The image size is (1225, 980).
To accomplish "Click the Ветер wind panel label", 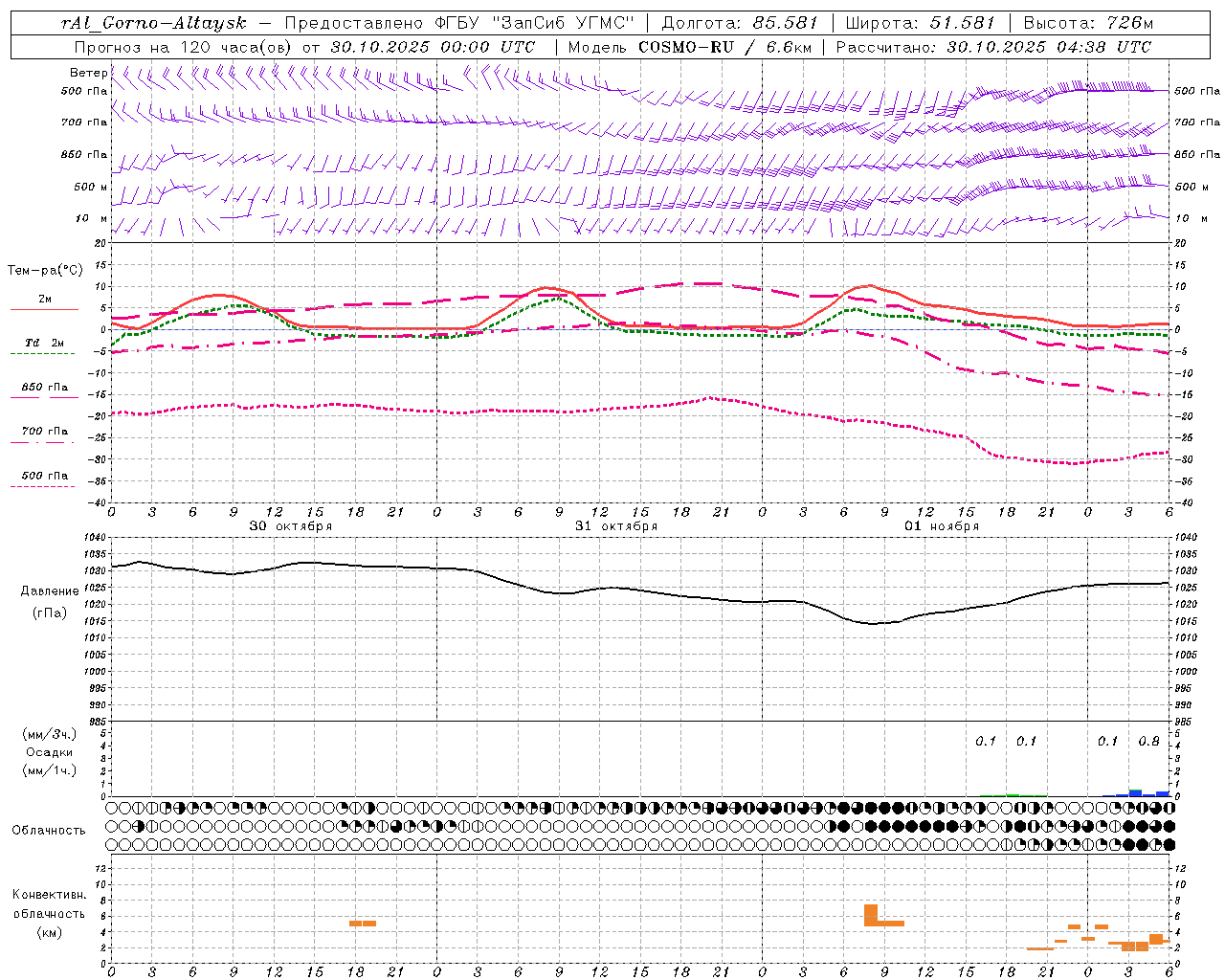I will click(88, 73).
